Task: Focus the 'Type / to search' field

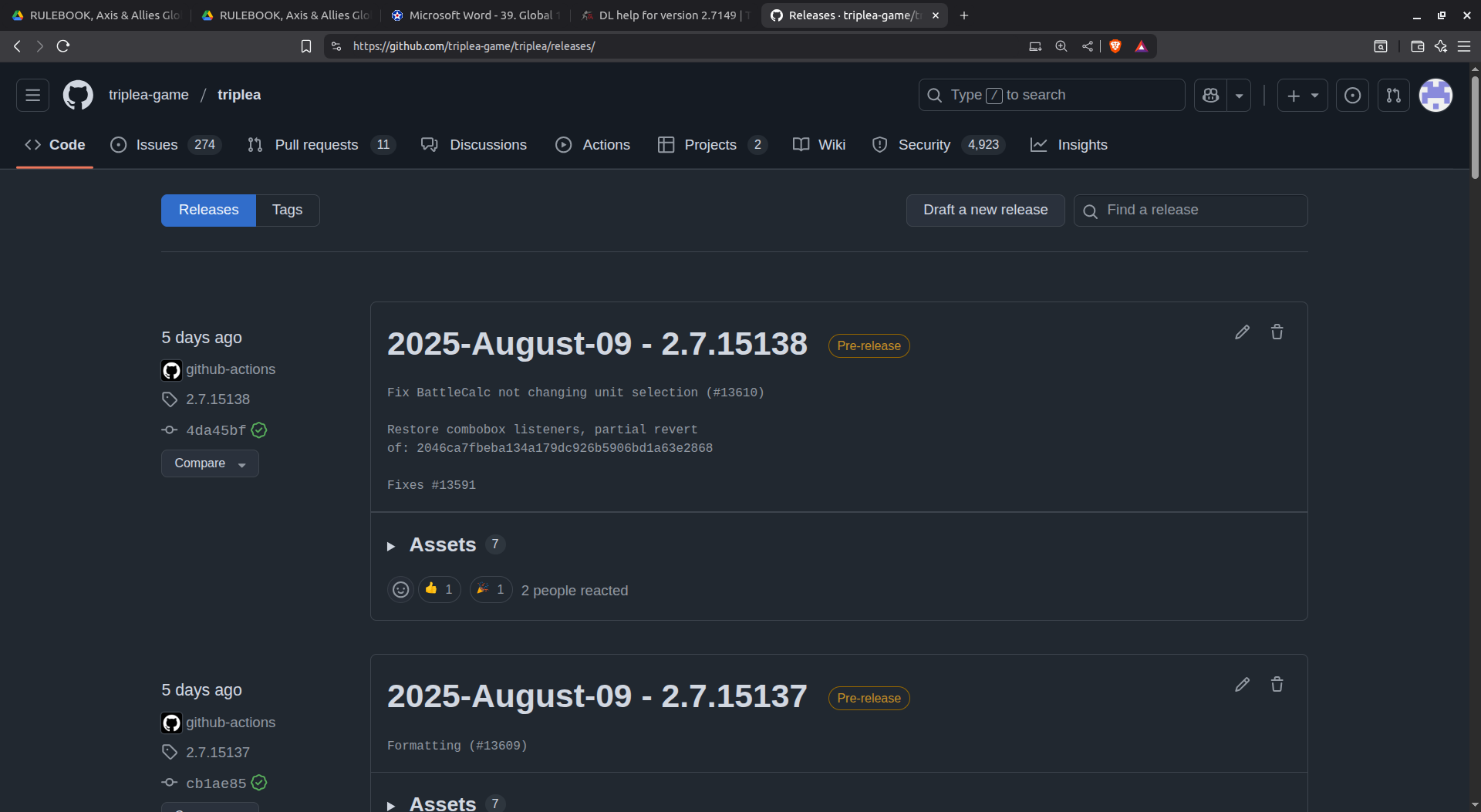Action: point(1051,95)
